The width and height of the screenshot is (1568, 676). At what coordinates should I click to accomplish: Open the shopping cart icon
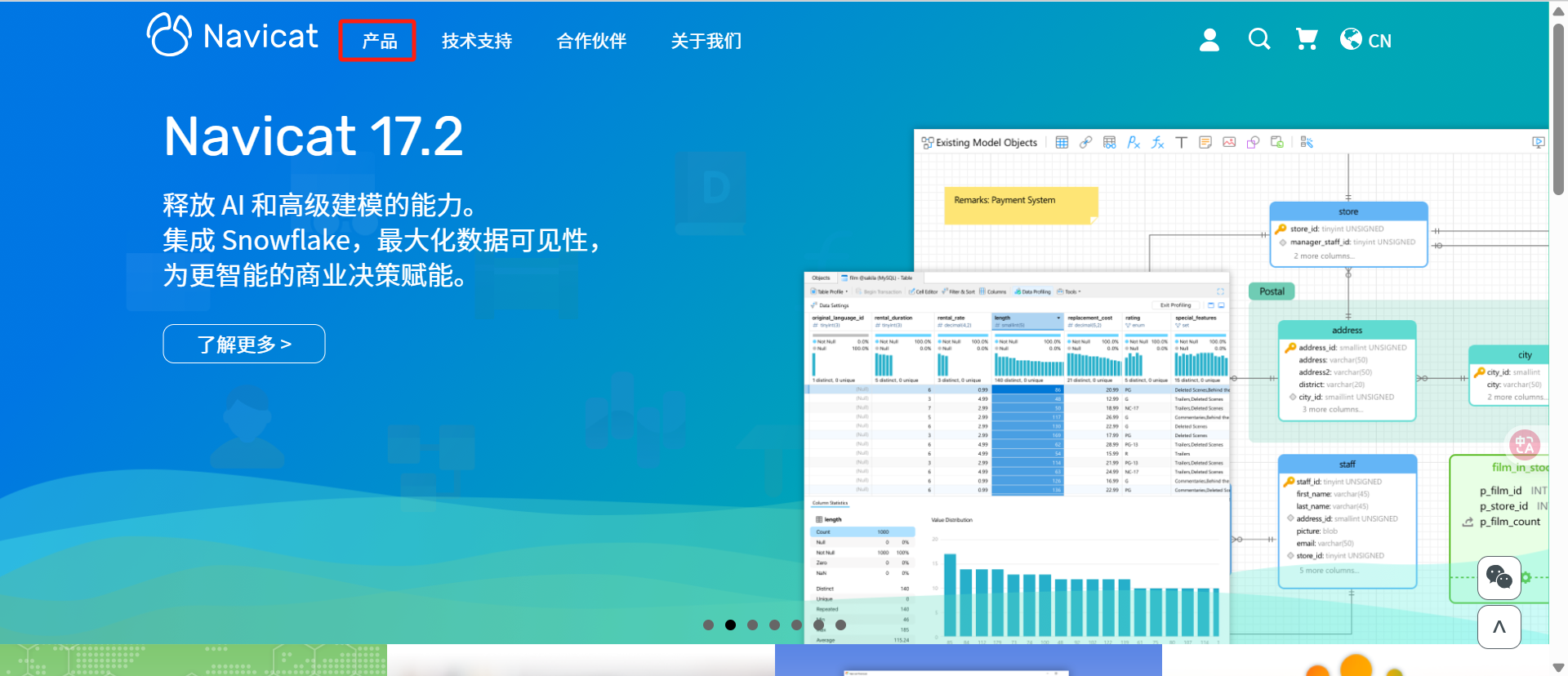(1307, 39)
